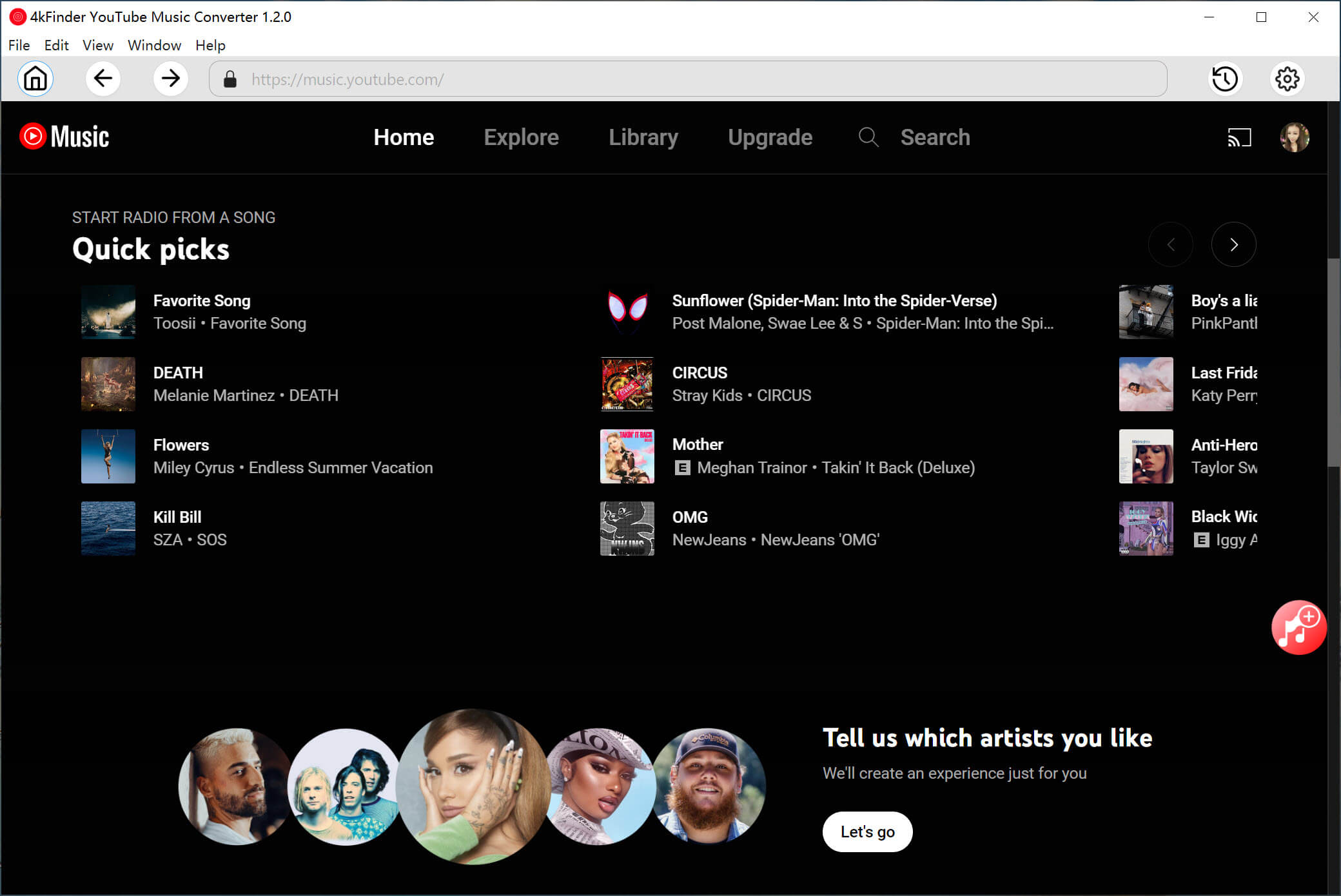Show next Quick picks with right chevron
The image size is (1341, 896).
tap(1233, 244)
